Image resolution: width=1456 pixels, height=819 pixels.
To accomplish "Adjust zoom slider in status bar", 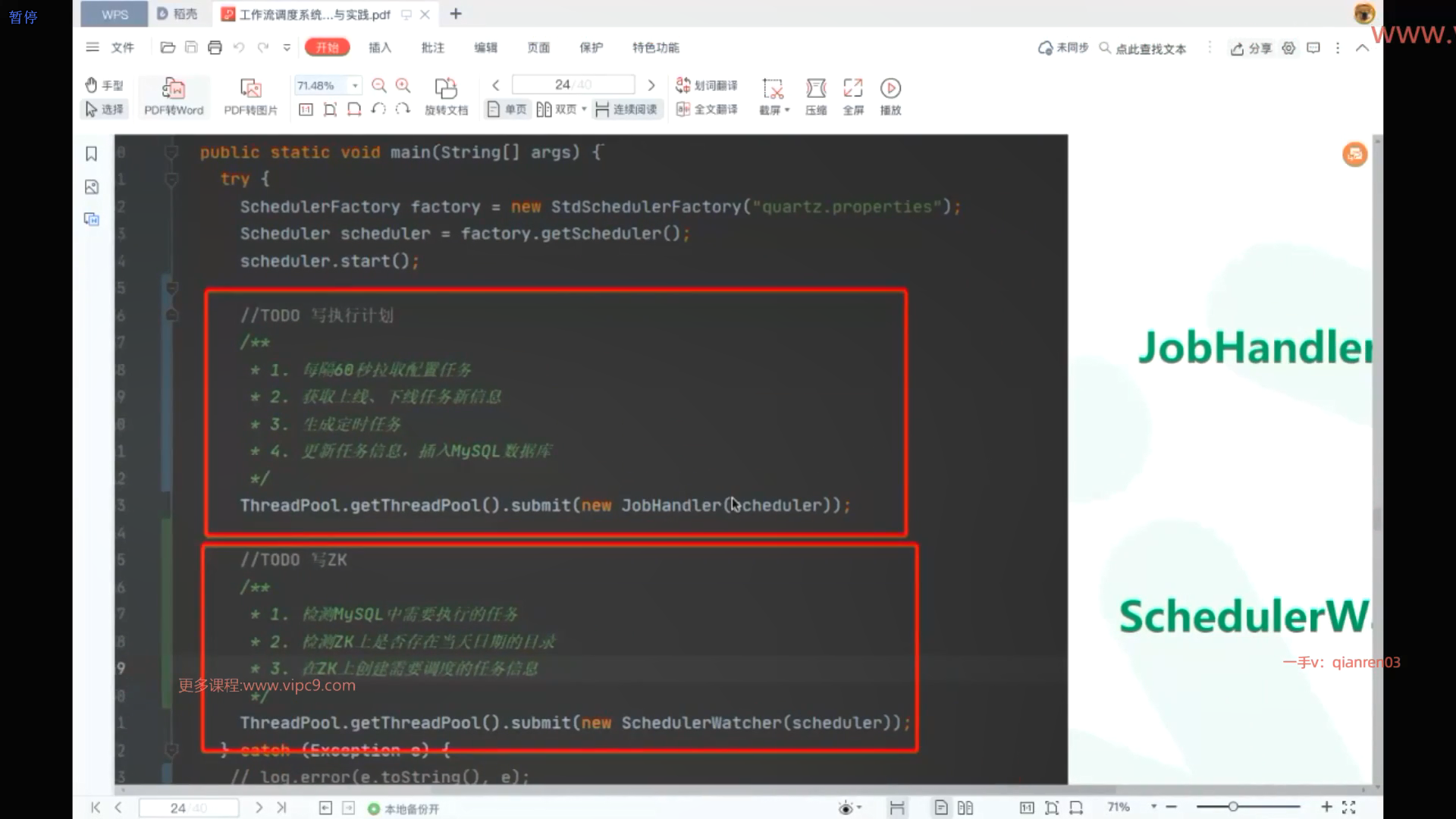I will point(1233,807).
